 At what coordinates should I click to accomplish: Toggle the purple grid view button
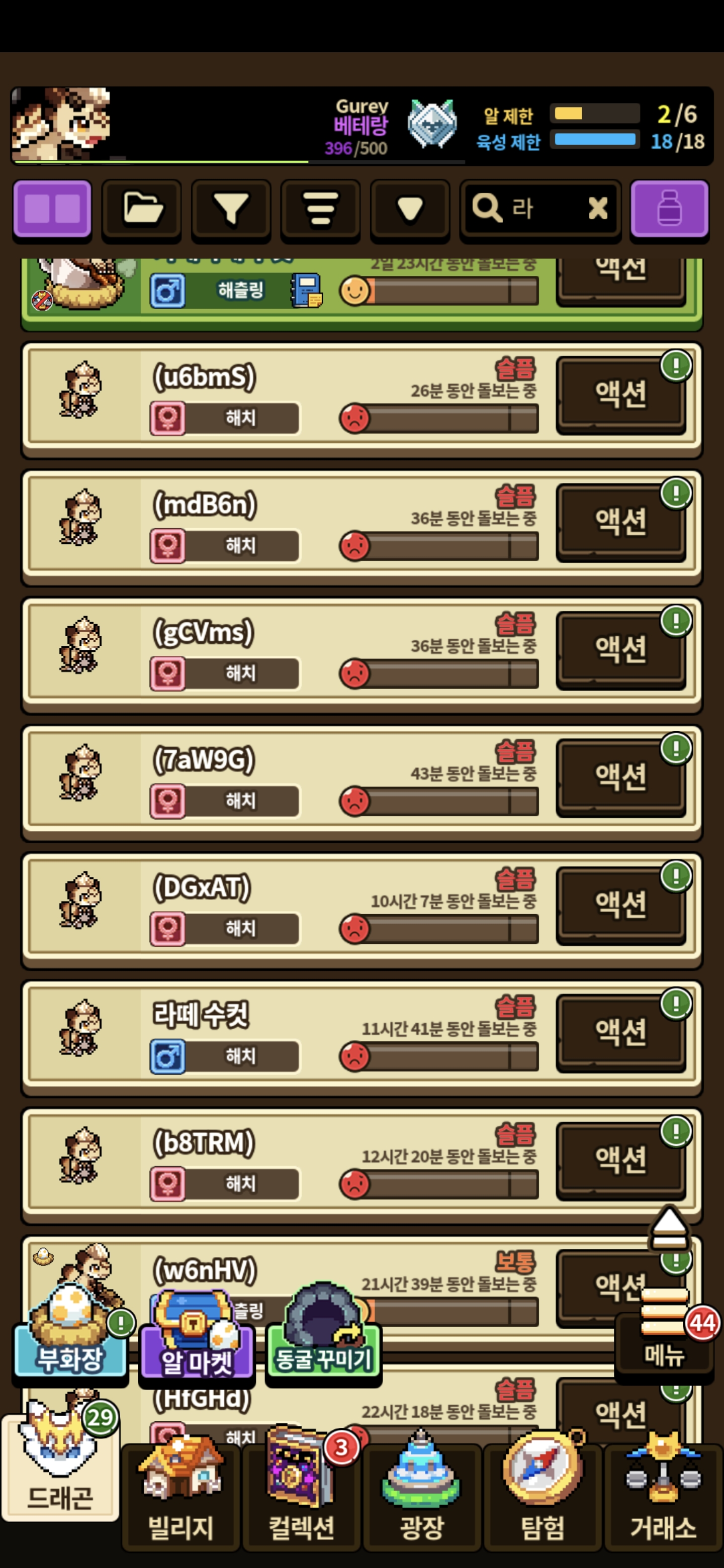52,210
